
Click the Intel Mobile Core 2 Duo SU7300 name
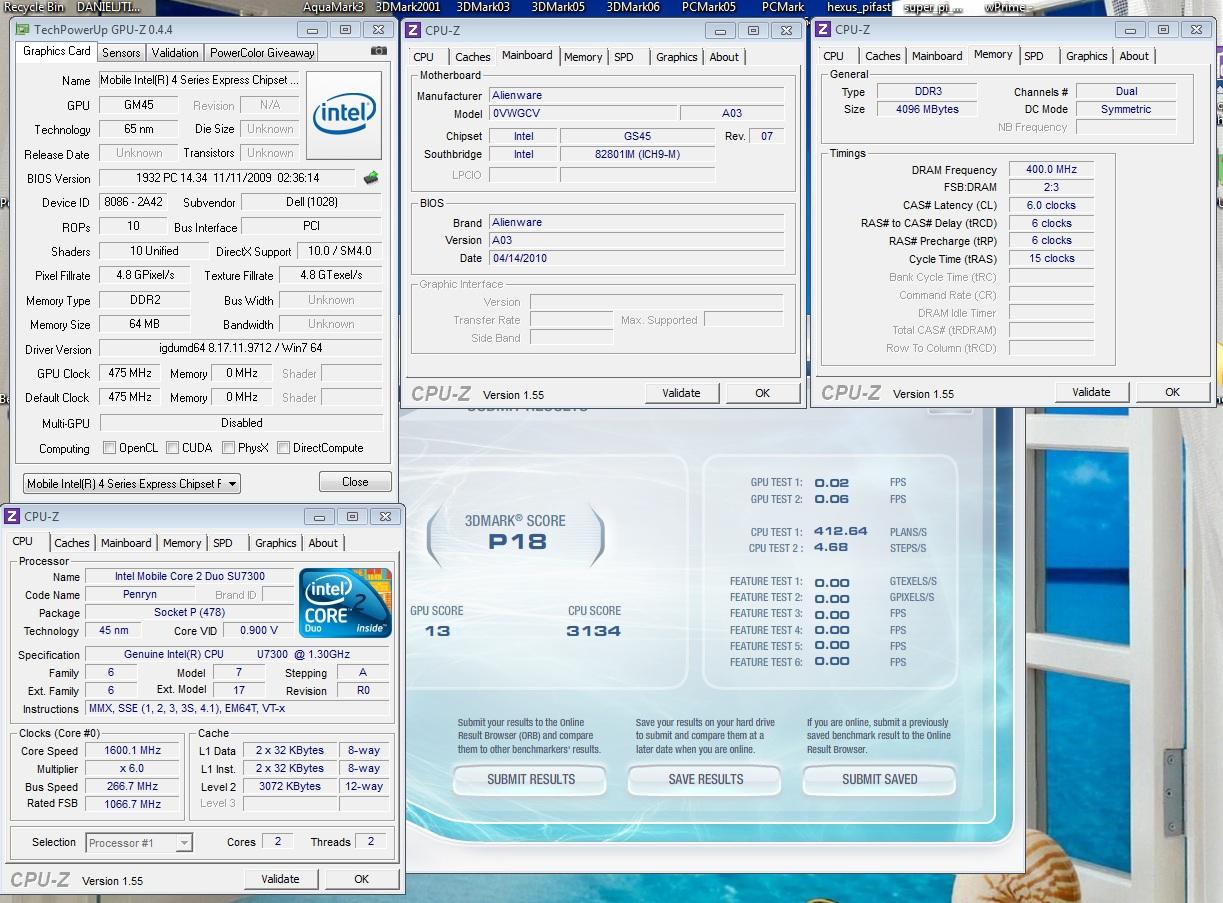189,577
